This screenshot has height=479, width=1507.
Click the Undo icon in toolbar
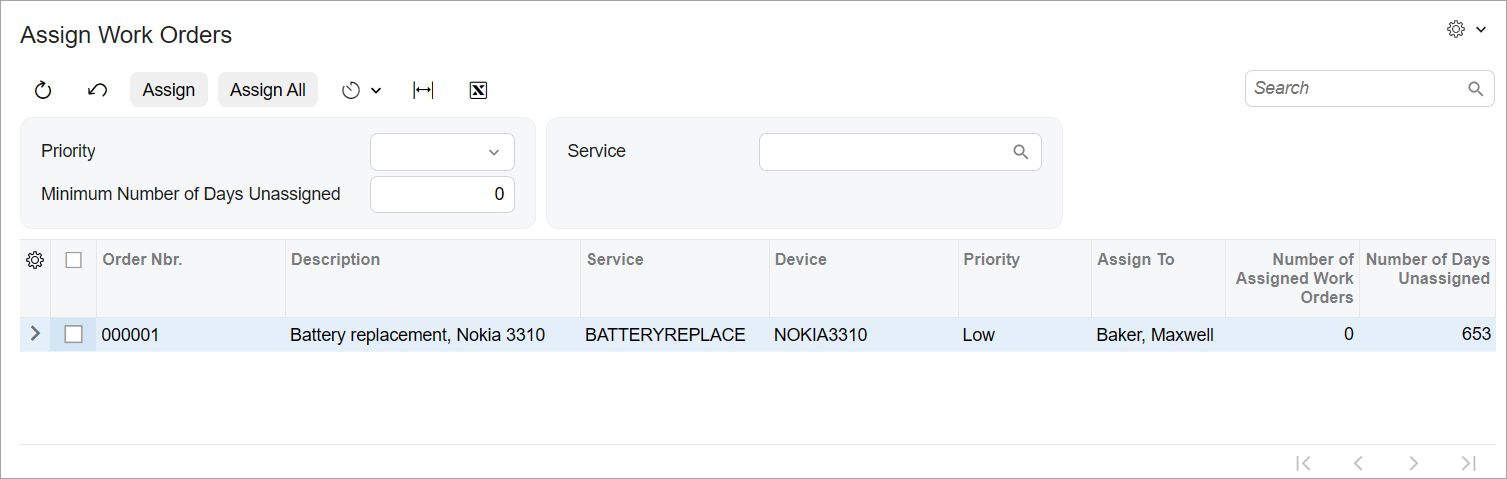(97, 90)
